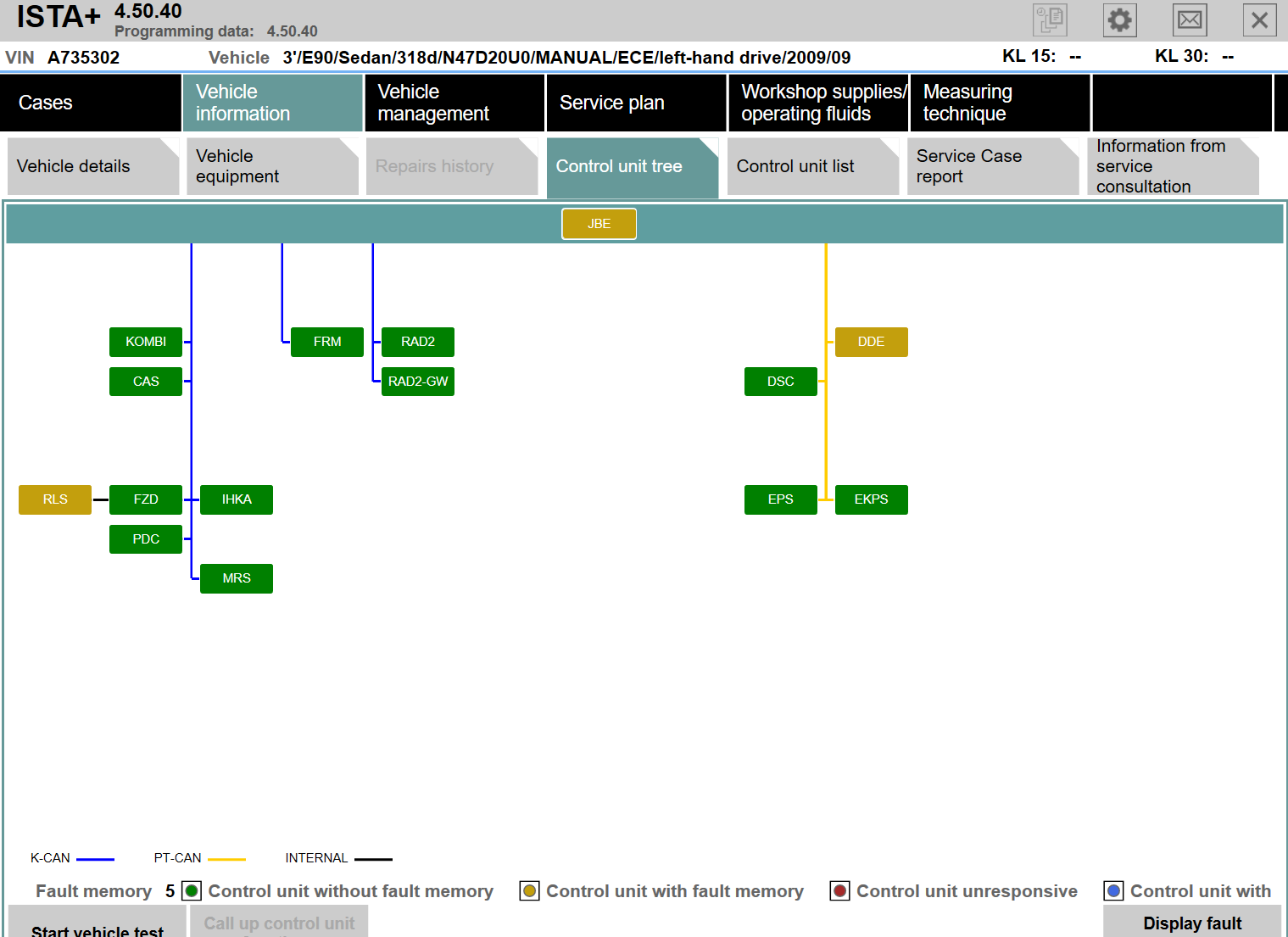The width and height of the screenshot is (1288, 937).
Task: Toggle yellow 'with fault memory' legend box
Action: 529,891
